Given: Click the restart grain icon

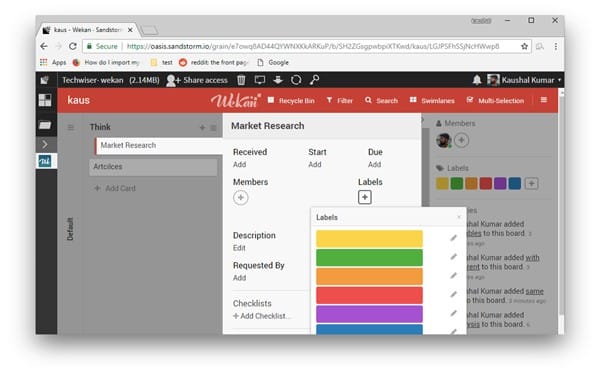Looking at the screenshot, I should (x=296, y=80).
